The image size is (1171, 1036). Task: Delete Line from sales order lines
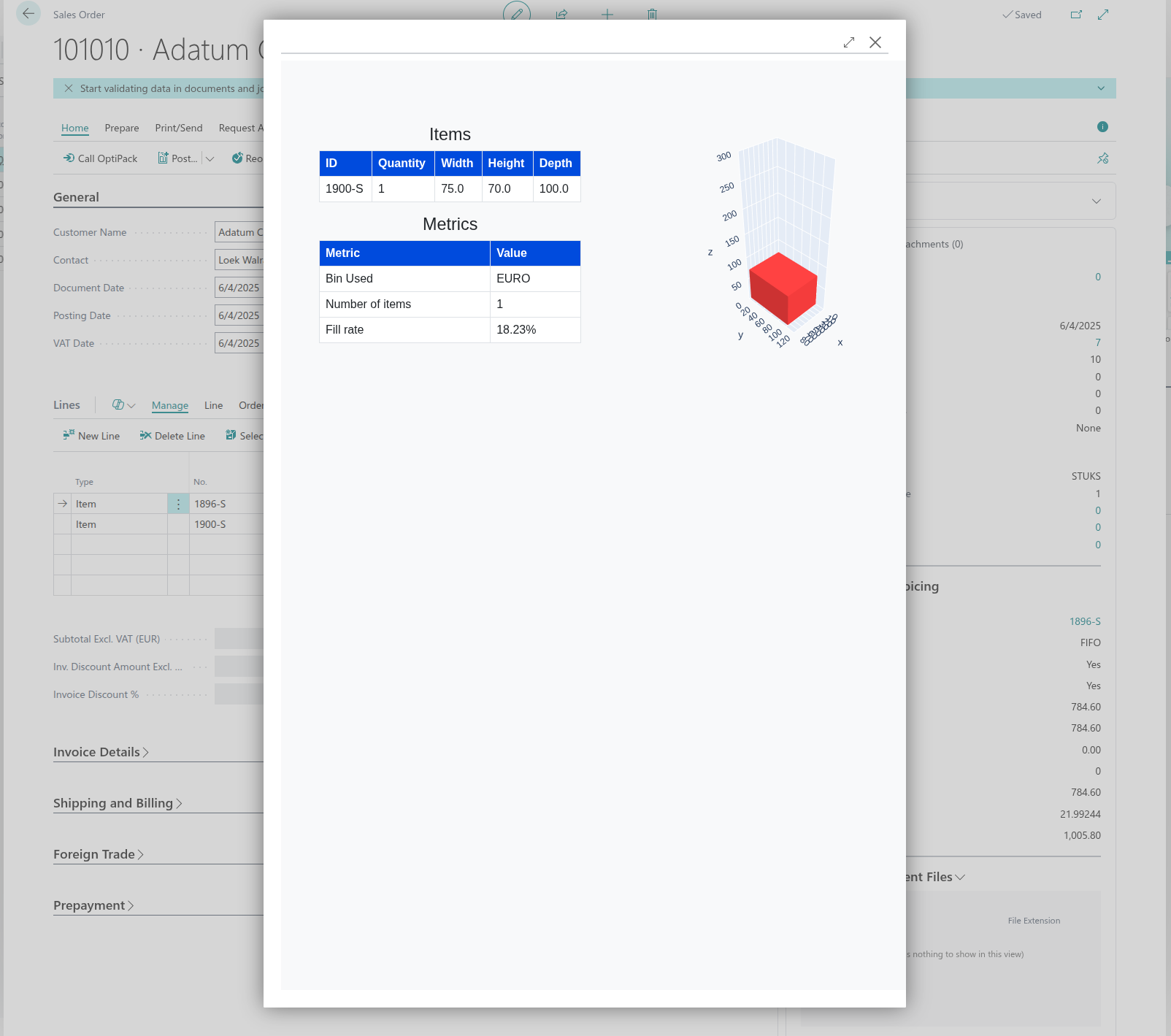172,436
